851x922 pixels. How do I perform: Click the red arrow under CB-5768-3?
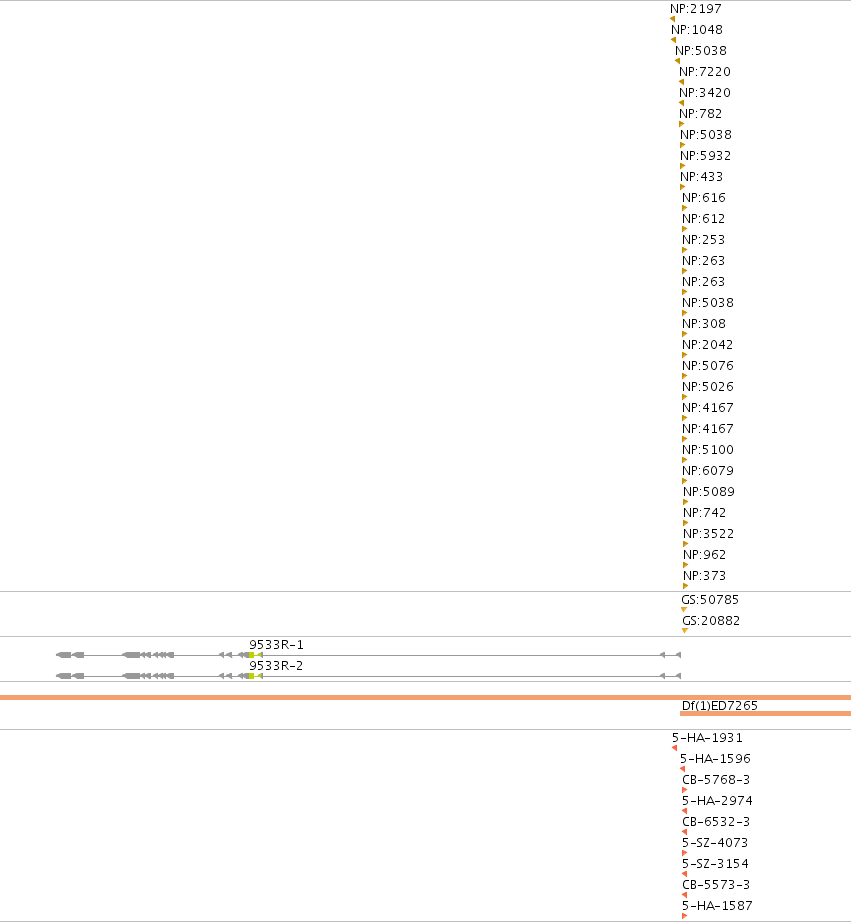coord(685,790)
